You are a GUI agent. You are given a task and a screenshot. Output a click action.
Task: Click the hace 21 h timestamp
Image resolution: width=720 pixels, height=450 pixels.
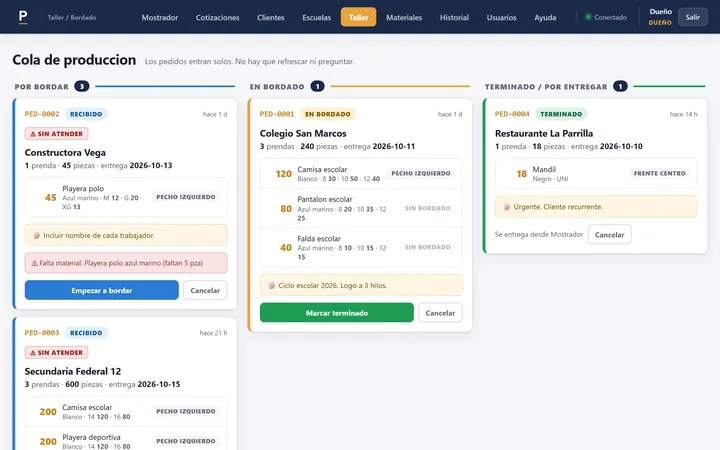pyautogui.click(x=213, y=333)
